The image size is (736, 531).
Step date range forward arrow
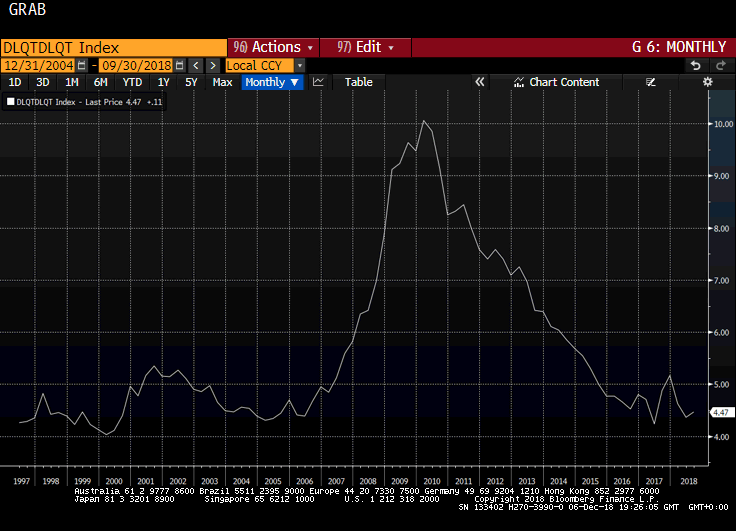click(213, 65)
